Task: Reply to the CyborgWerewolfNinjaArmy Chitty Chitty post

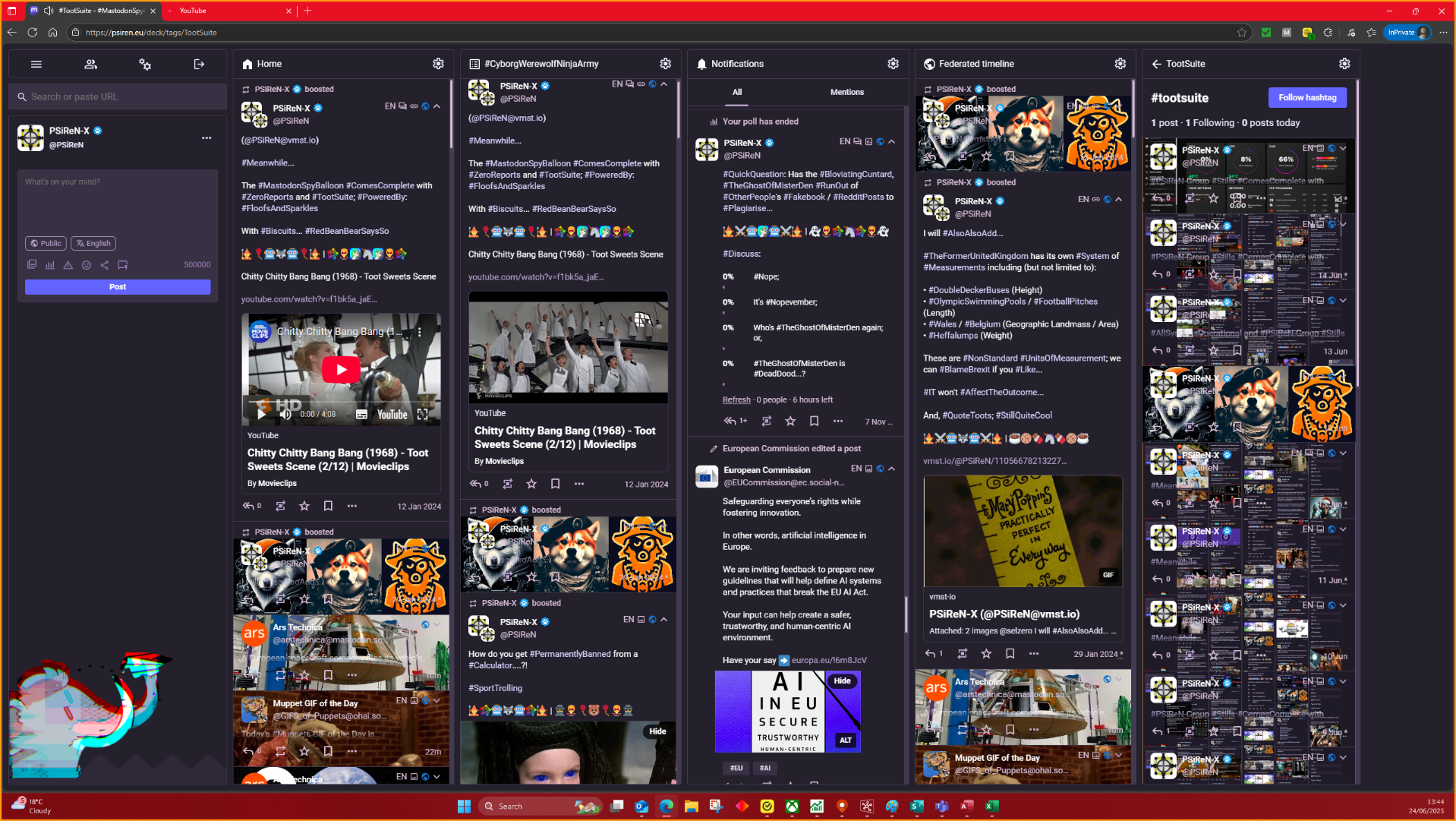Action: tap(475, 484)
